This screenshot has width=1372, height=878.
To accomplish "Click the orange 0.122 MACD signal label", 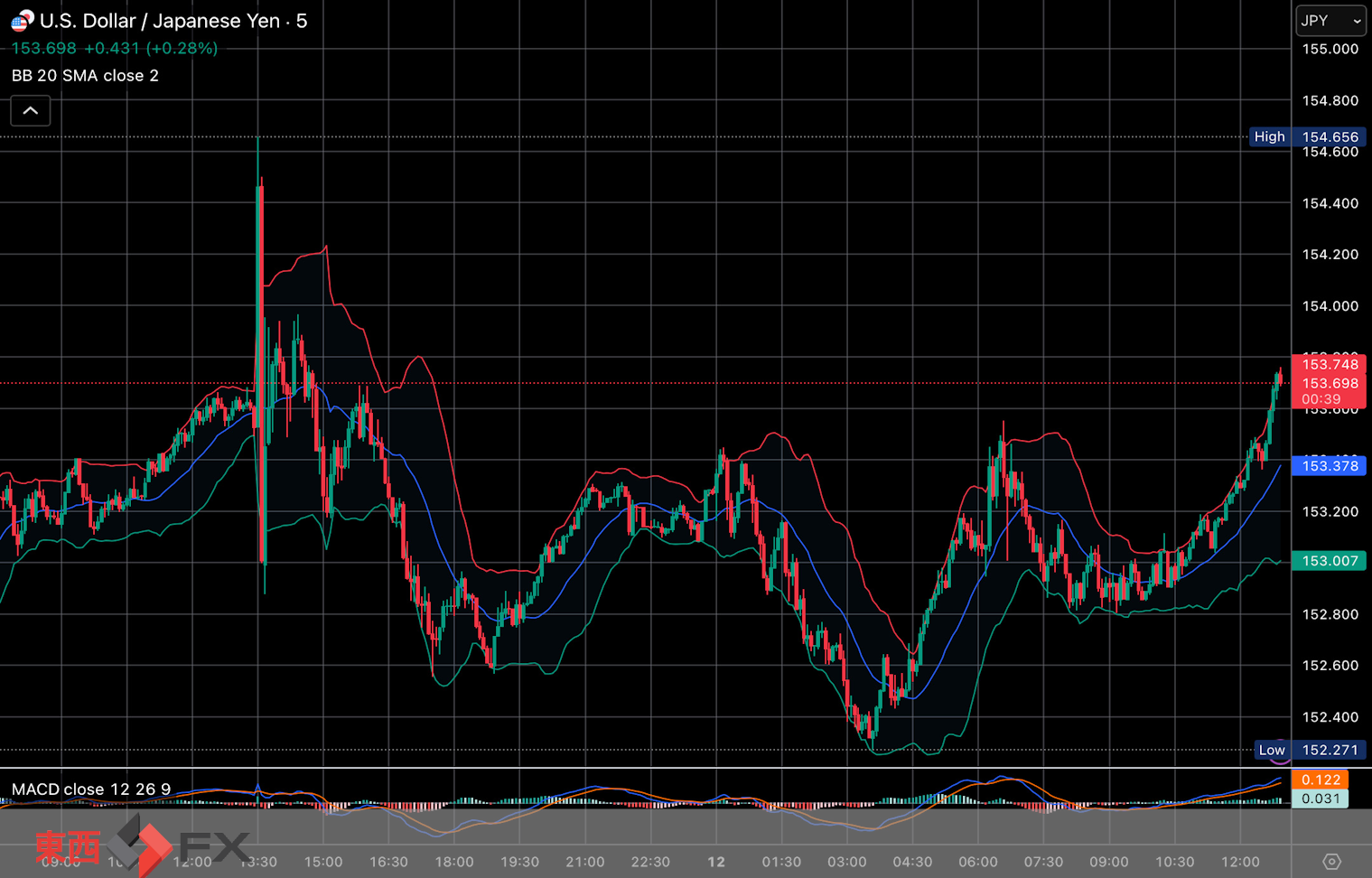I will tap(1321, 780).
